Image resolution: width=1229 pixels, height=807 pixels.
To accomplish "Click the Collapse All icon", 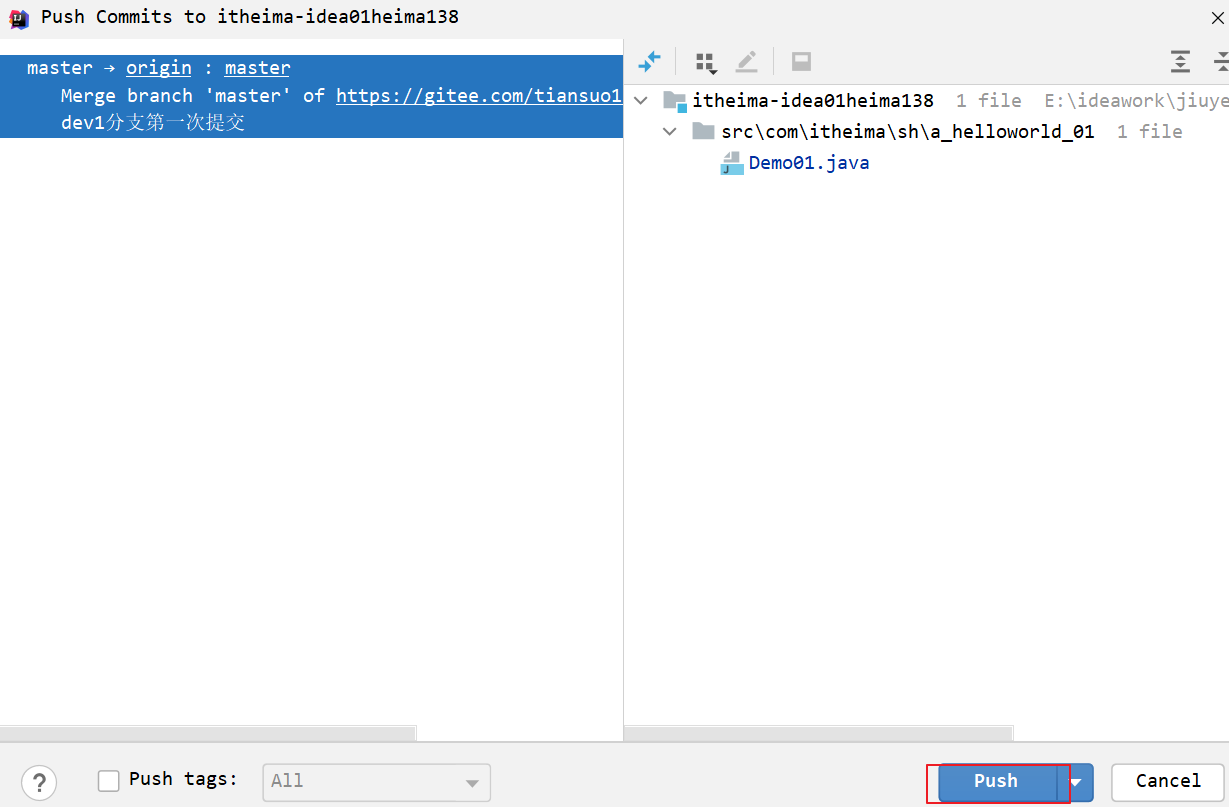I will [x=1220, y=62].
